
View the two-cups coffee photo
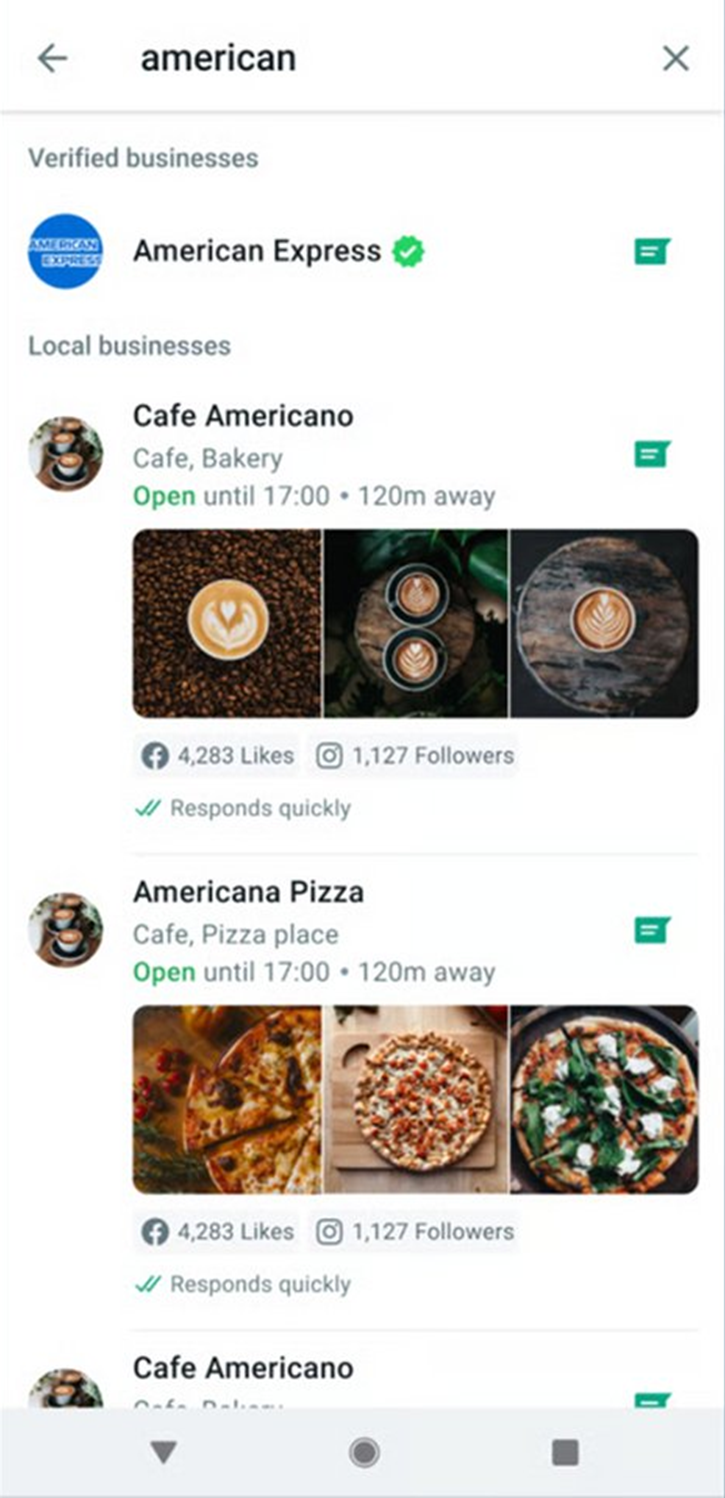click(x=416, y=623)
